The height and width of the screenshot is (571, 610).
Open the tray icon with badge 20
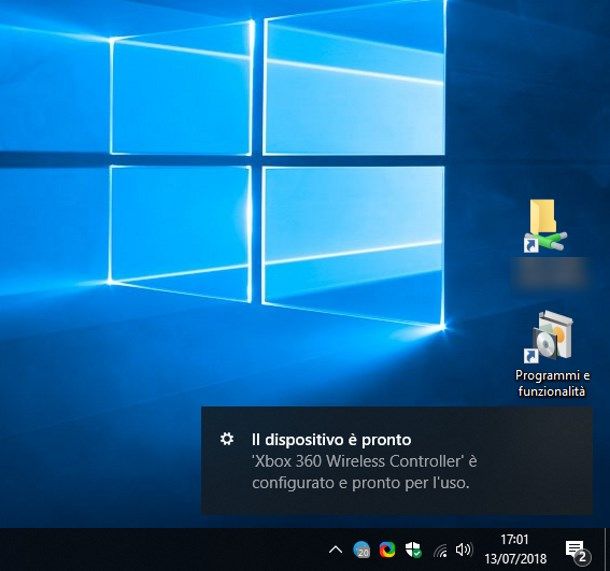coord(361,550)
